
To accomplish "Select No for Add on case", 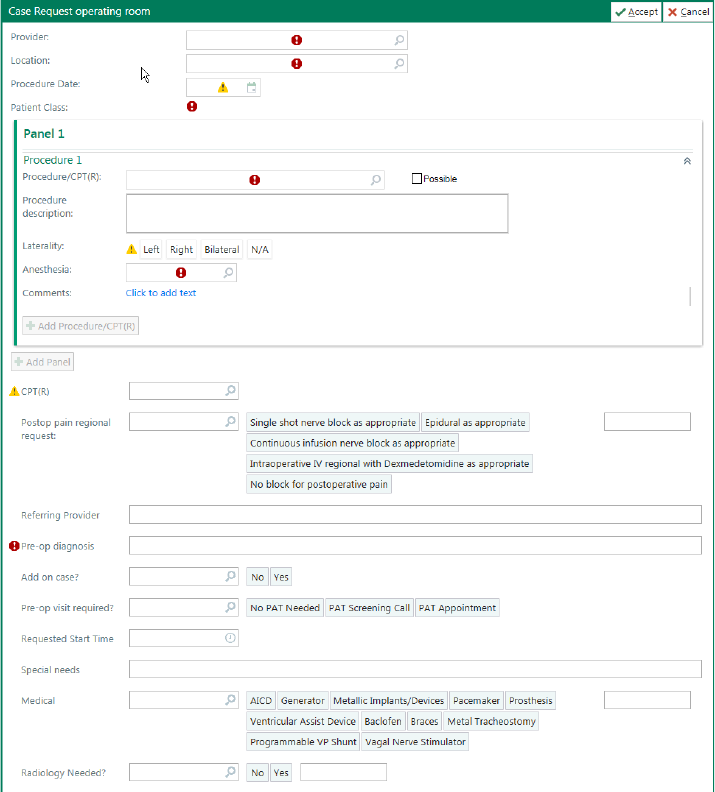I will pyautogui.click(x=258, y=577).
